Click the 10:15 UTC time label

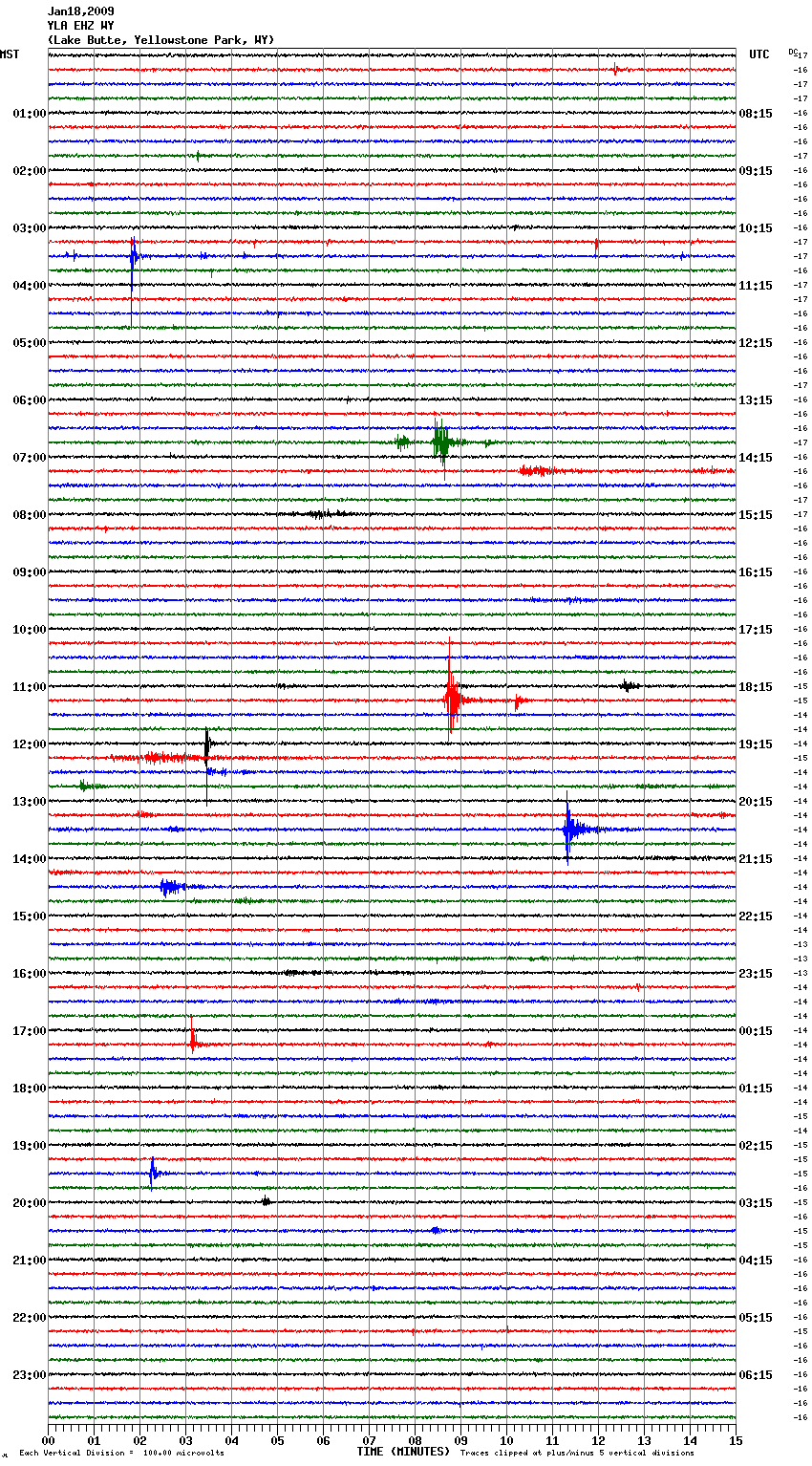756,228
